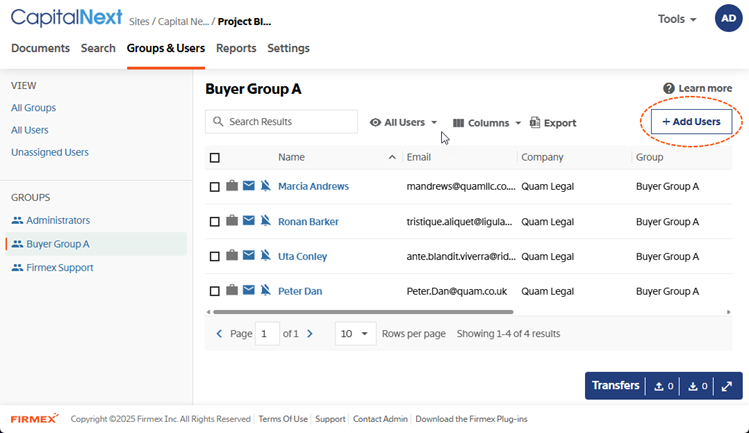Click the Support footer link
Image resolution: width=749 pixels, height=433 pixels.
click(x=330, y=419)
